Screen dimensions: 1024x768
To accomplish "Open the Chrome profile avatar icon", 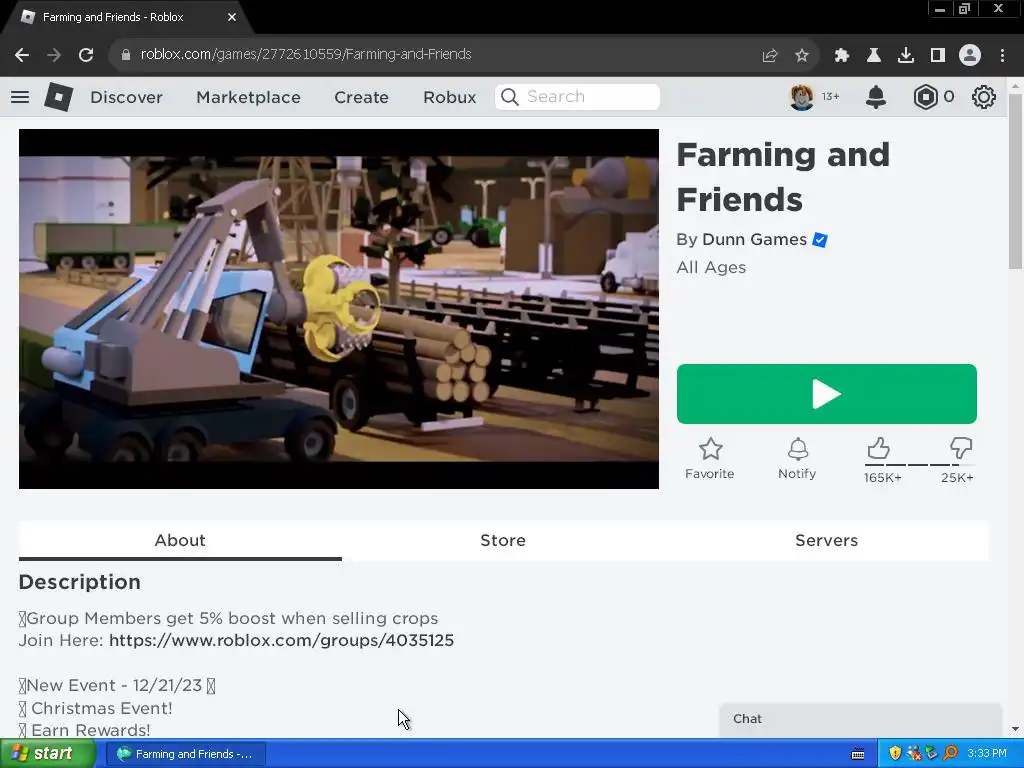I will (x=970, y=55).
